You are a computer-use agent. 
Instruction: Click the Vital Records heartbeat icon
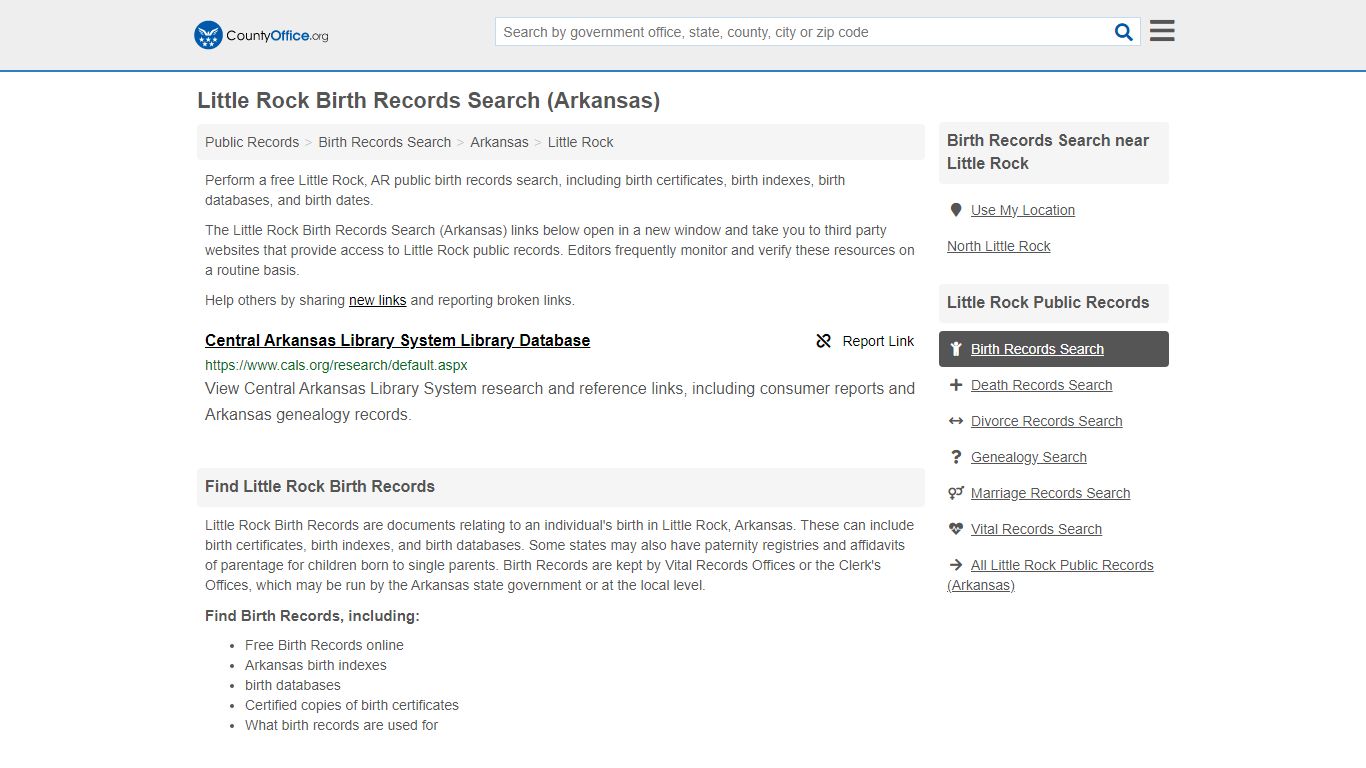click(956, 529)
